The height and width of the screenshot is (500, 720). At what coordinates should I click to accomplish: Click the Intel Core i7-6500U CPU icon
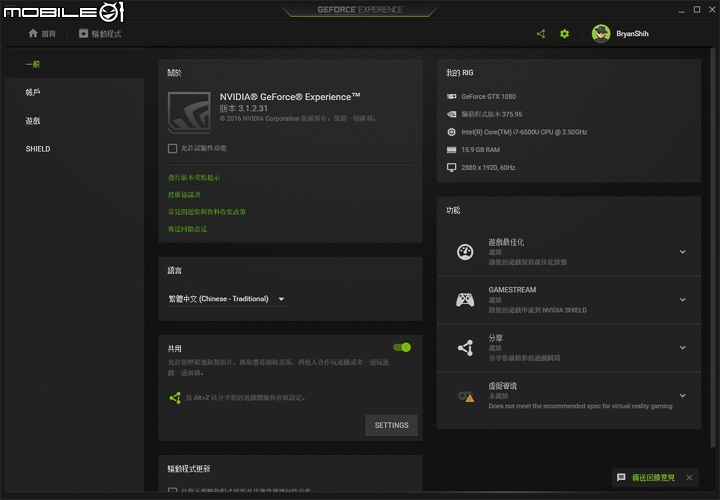pos(451,132)
